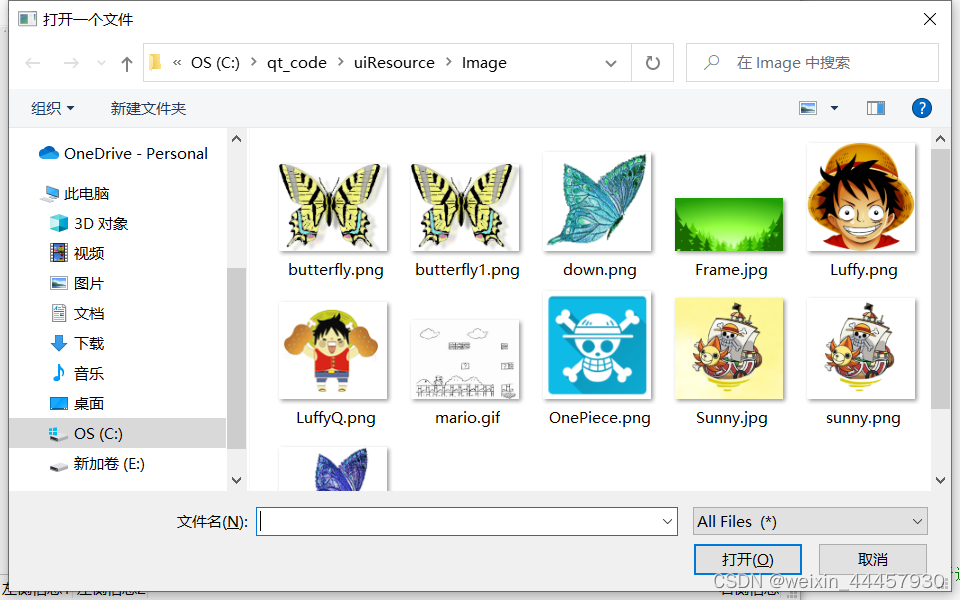Click the 取消 cancel button
Viewport: 960px width, 600px height.
pyautogui.click(x=872, y=560)
